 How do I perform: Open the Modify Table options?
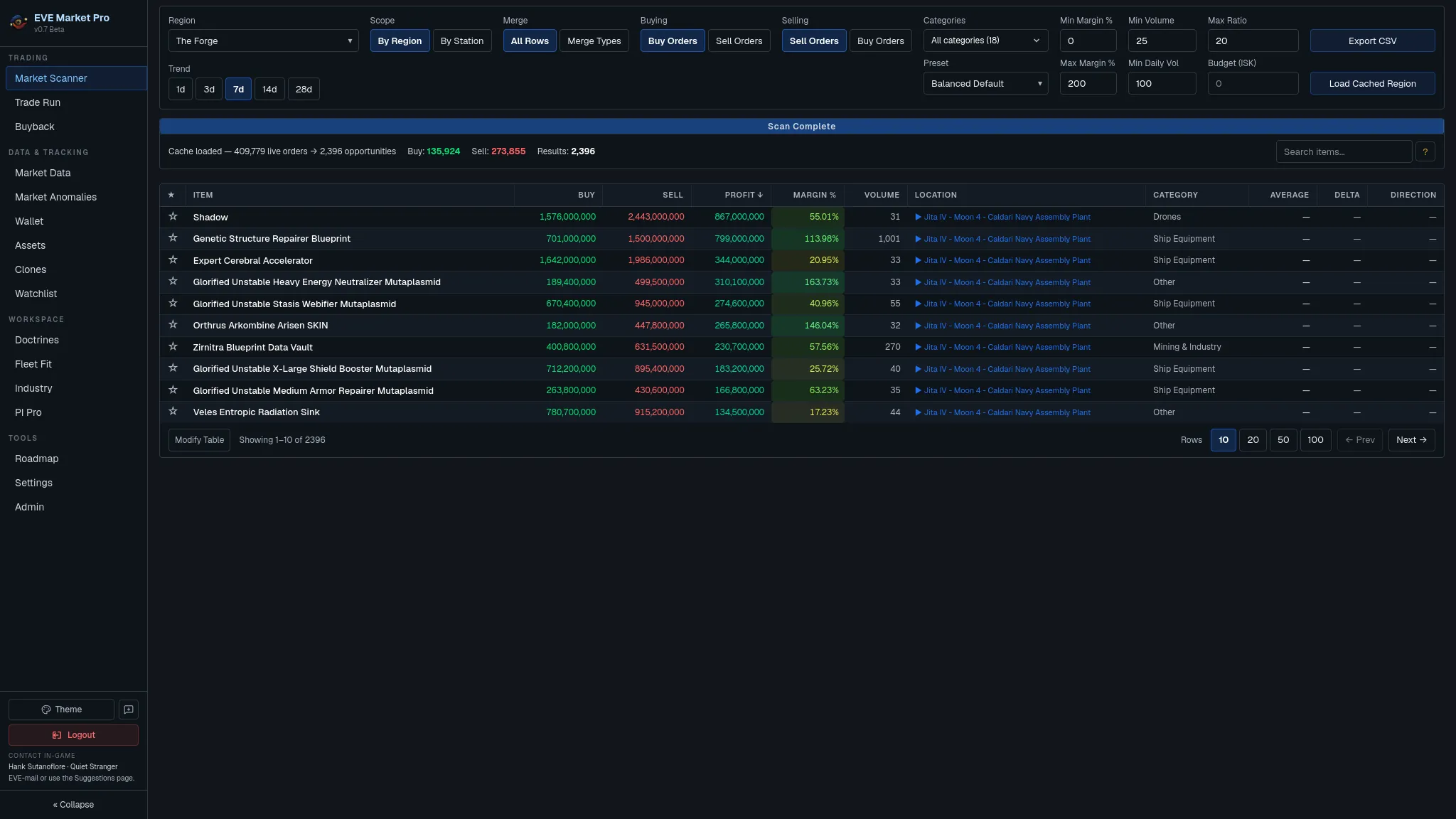199,440
